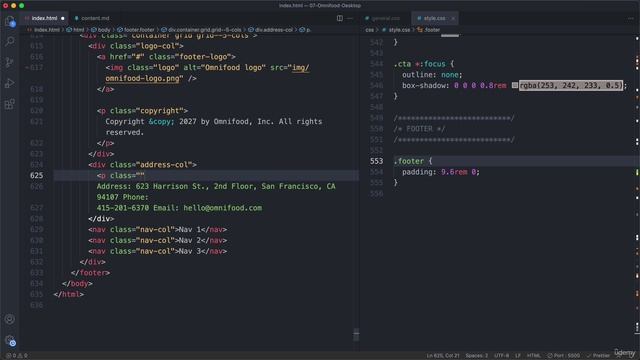Viewport: 640px width, 360px height.
Task: Click Ln 625, Col 21 status item
Action: 443,356
